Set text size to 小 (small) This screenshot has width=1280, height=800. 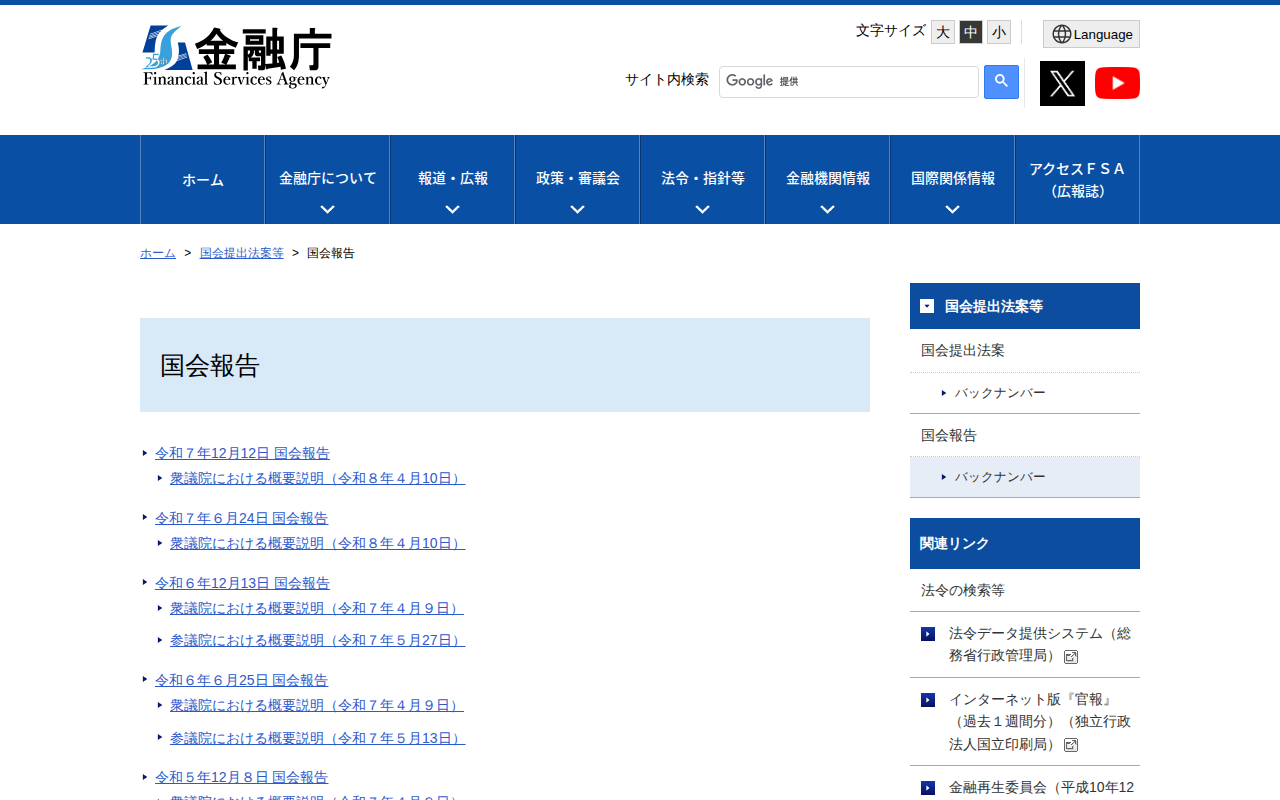pos(999,32)
